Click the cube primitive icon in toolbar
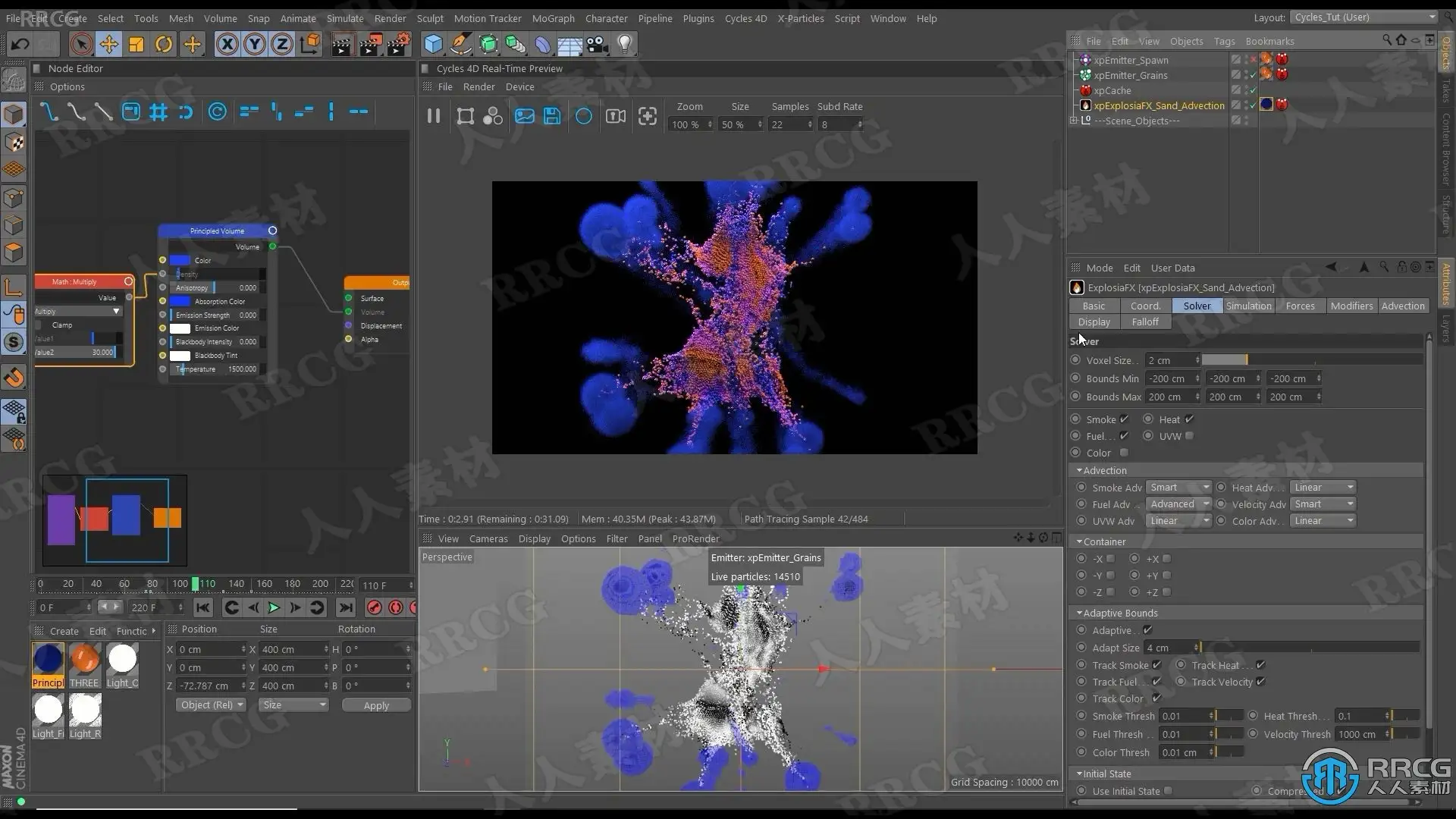The image size is (1456, 819). pos(433,44)
